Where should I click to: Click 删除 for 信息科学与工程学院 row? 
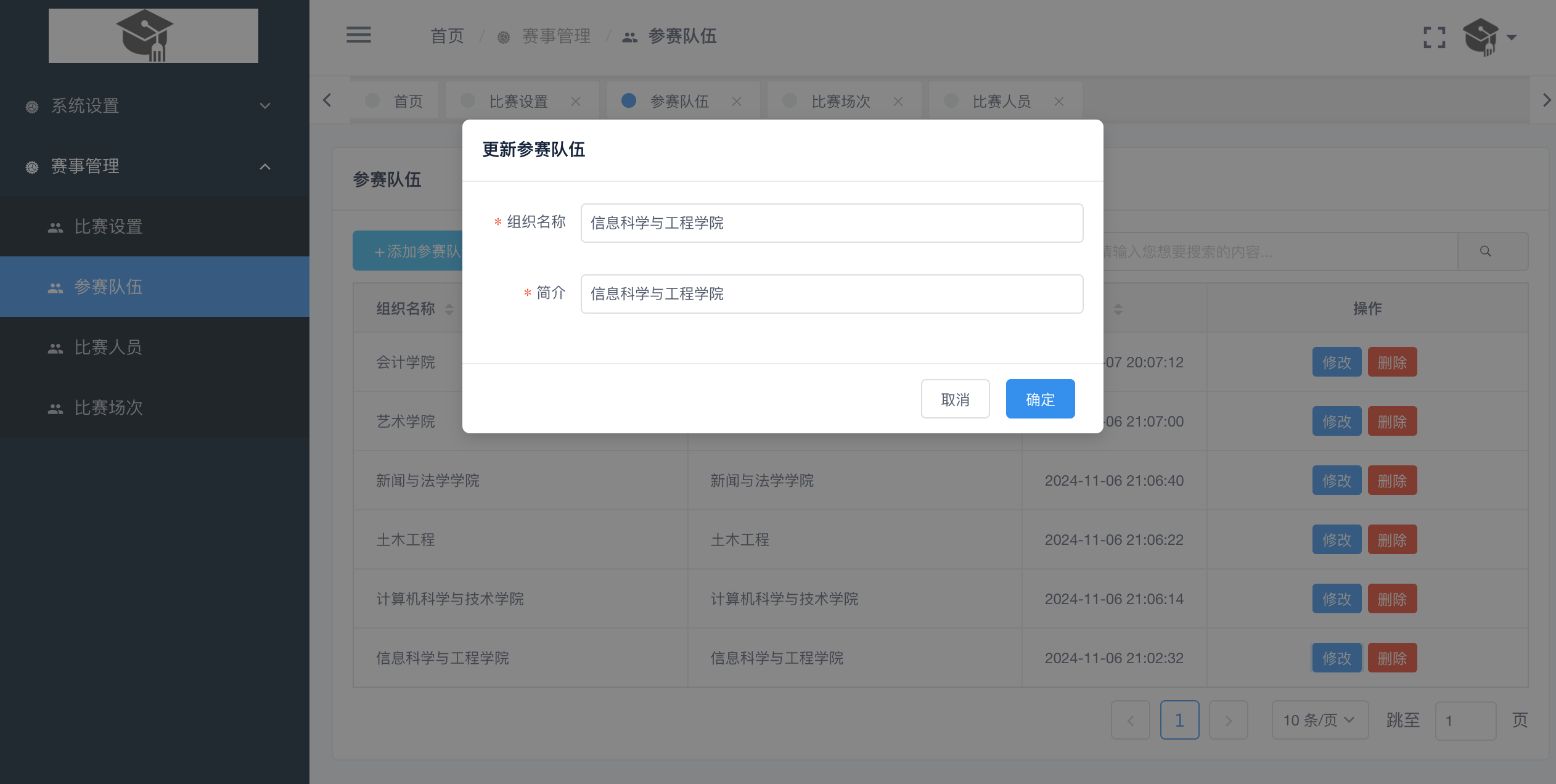coord(1392,658)
